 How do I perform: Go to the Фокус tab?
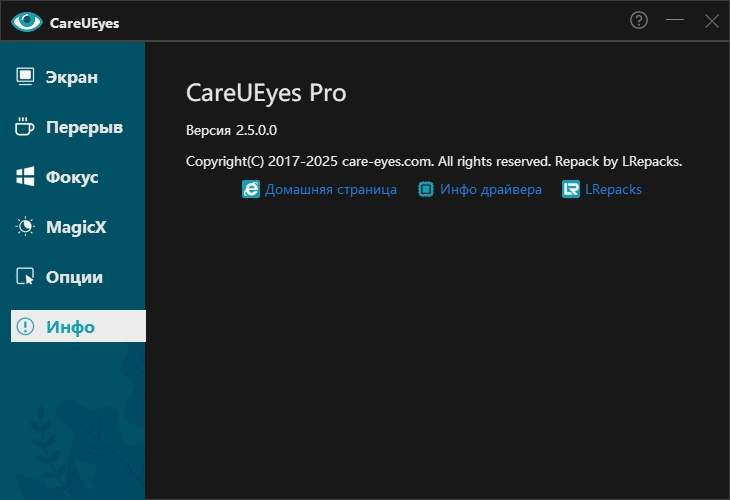[x=72, y=177]
